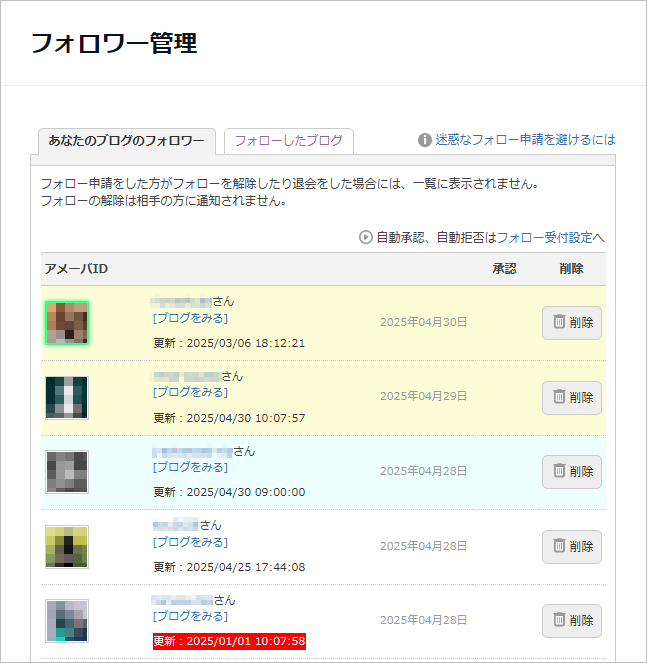Click the info icon beside 迷惑なフォロー申請を避けるには

tap(424, 140)
